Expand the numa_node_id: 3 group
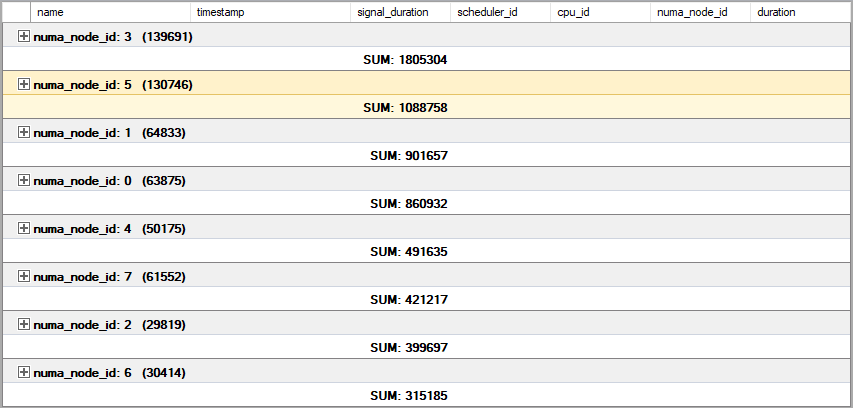The image size is (853, 408). tap(24, 37)
